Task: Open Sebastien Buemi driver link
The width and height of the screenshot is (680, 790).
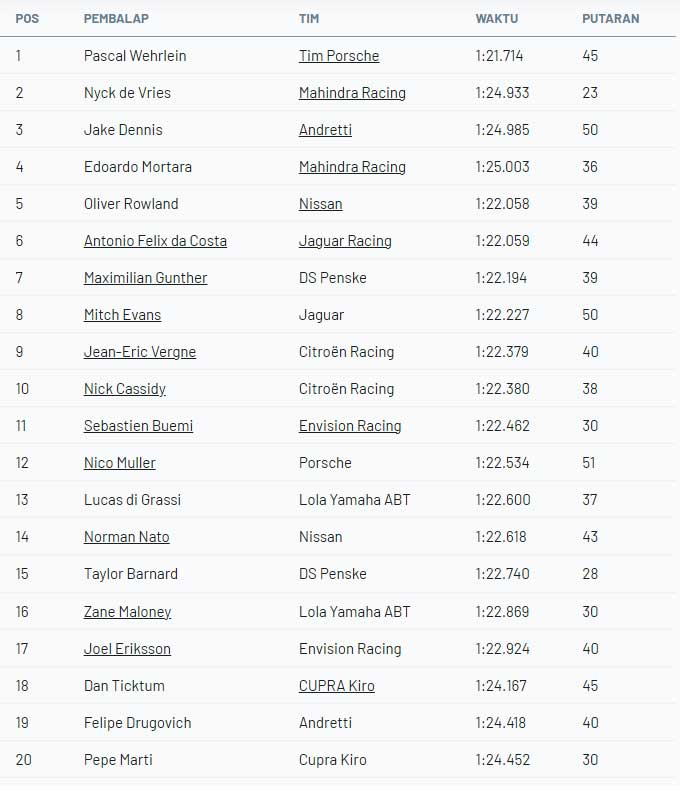Action: [138, 426]
